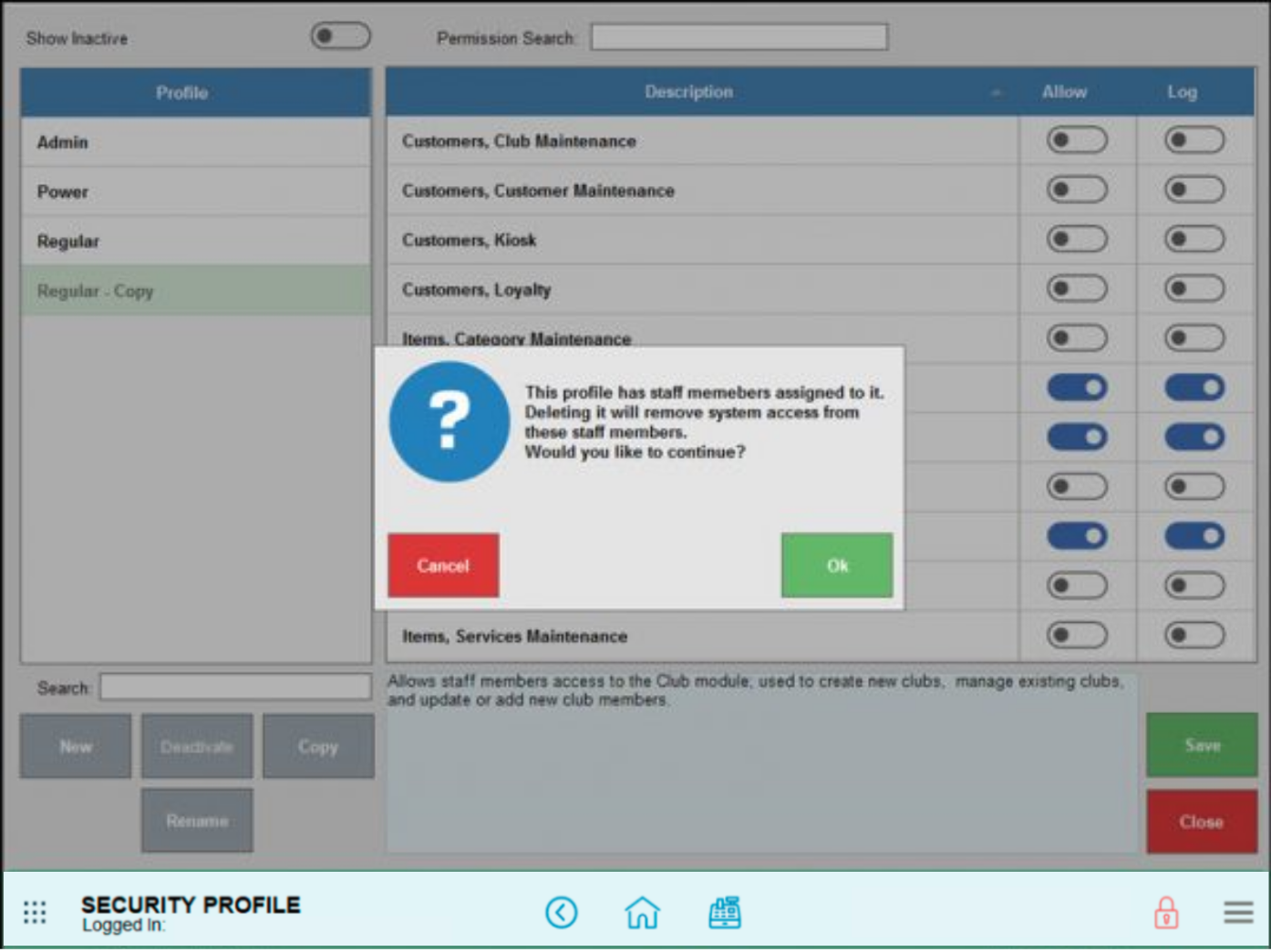Open the apps grid icon
Viewport: 1271px width, 952px height.
[x=35, y=912]
